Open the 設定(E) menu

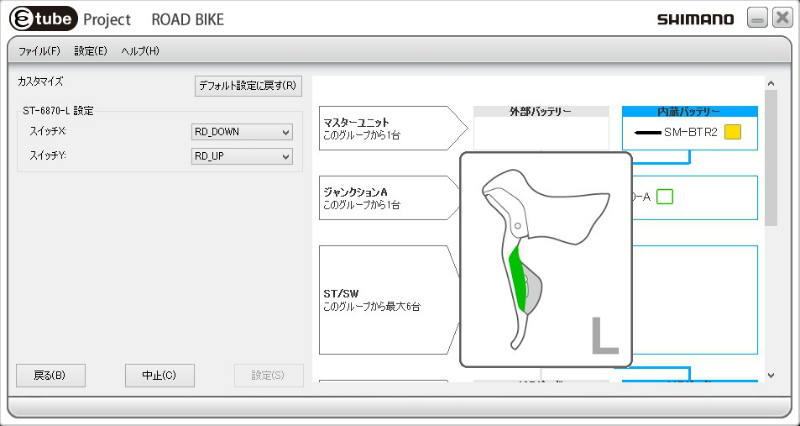(x=91, y=51)
